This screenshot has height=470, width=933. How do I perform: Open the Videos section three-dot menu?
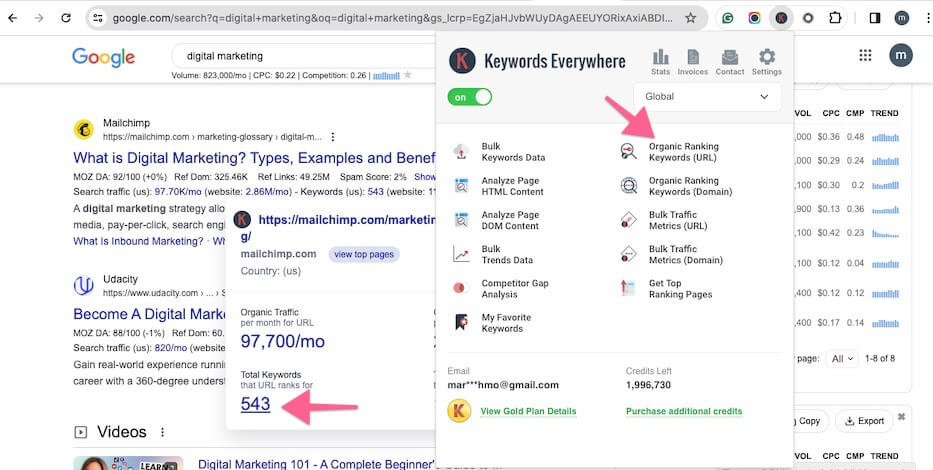[x=162, y=432]
